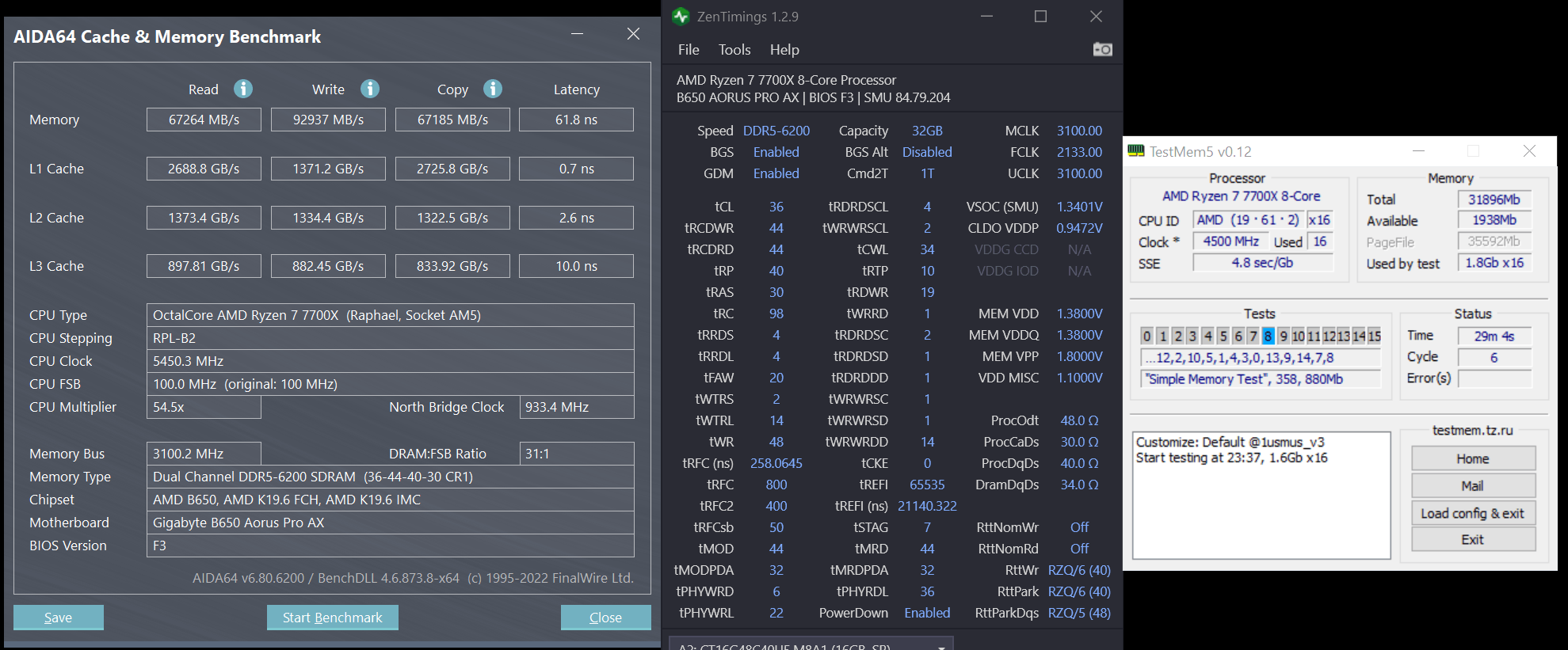1568x650 pixels.
Task: Click the RttParkDqs value RZQ/5 (48)
Action: pos(1079,613)
